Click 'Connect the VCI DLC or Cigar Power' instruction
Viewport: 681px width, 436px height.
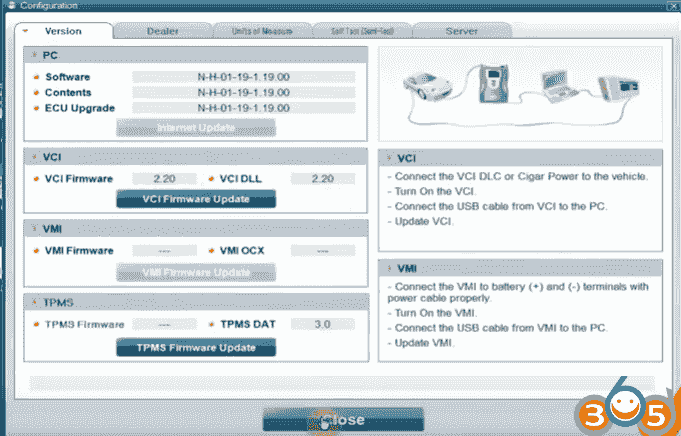click(x=518, y=176)
